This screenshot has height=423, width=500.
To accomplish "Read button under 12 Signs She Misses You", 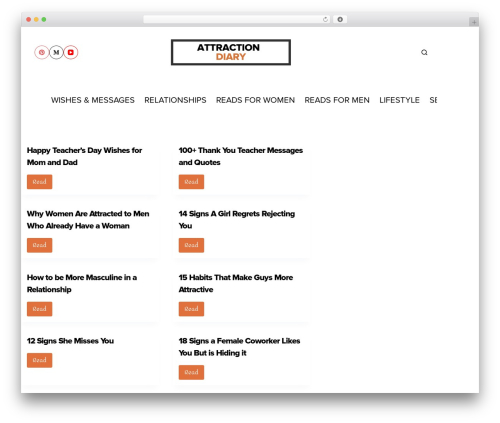I will pyautogui.click(x=40, y=360).
